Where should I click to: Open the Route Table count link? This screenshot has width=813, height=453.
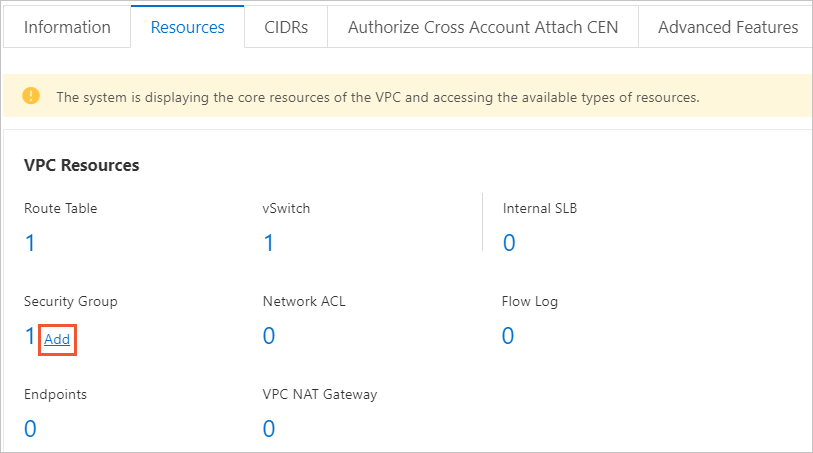pos(30,243)
